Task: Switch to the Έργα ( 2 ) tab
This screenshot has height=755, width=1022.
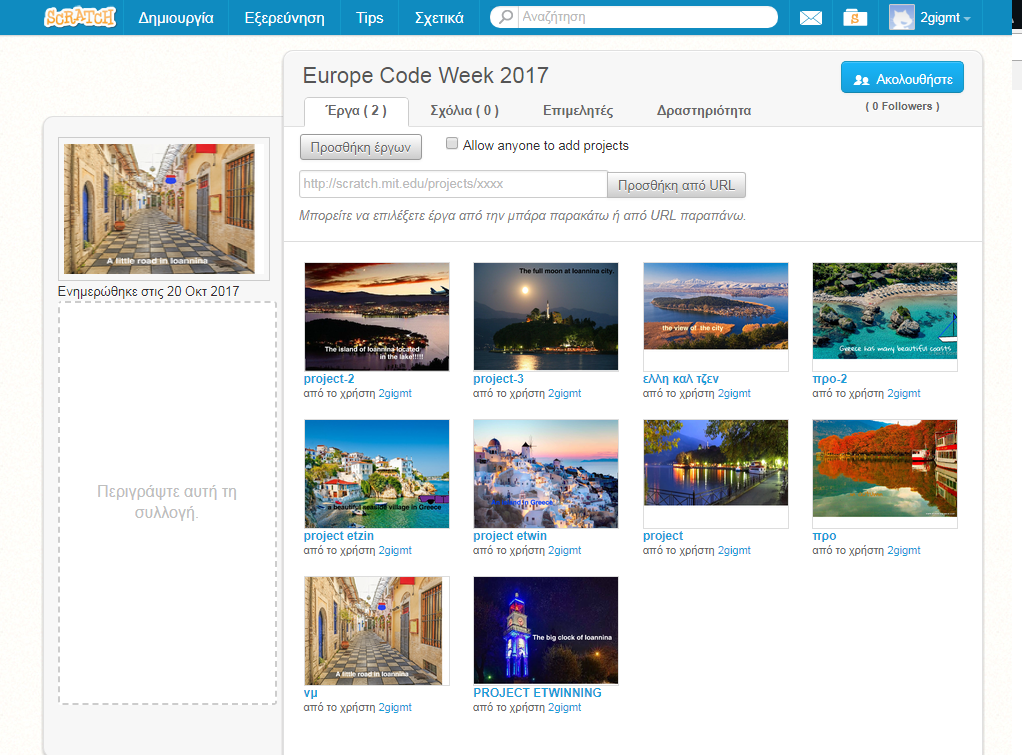Action: (357, 111)
